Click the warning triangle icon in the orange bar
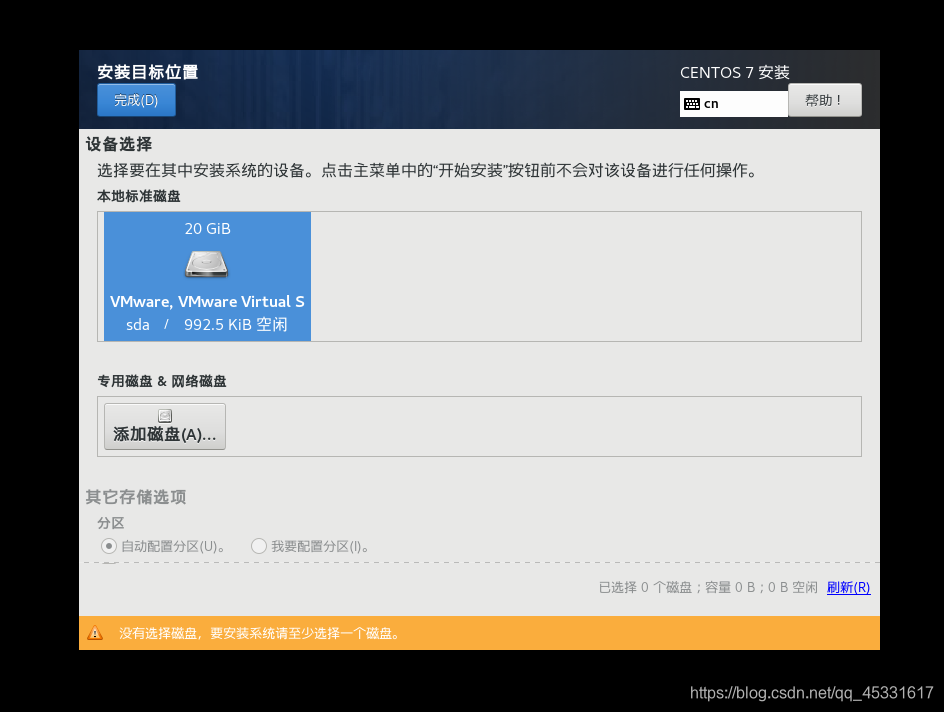 pyautogui.click(x=95, y=633)
